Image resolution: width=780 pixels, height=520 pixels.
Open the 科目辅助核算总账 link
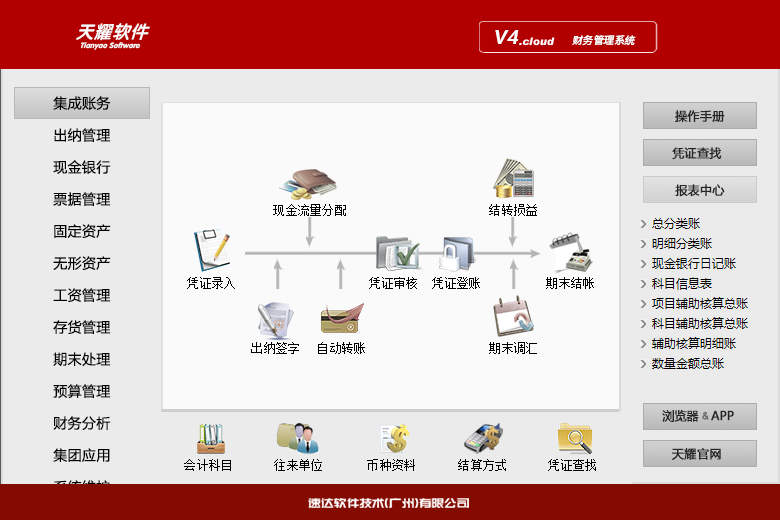tap(700, 323)
